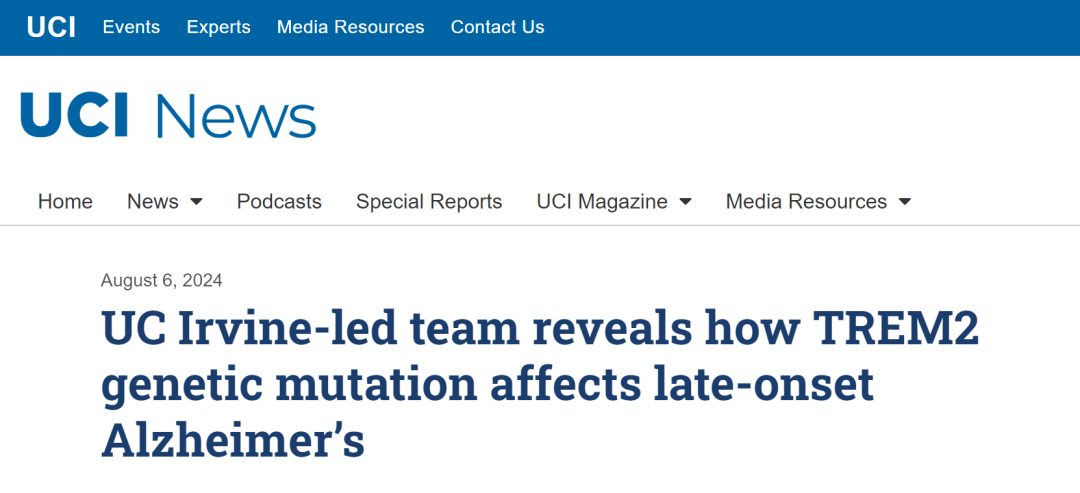Open the Events link
Screen dimensions: 1080x493
(x=131, y=27)
